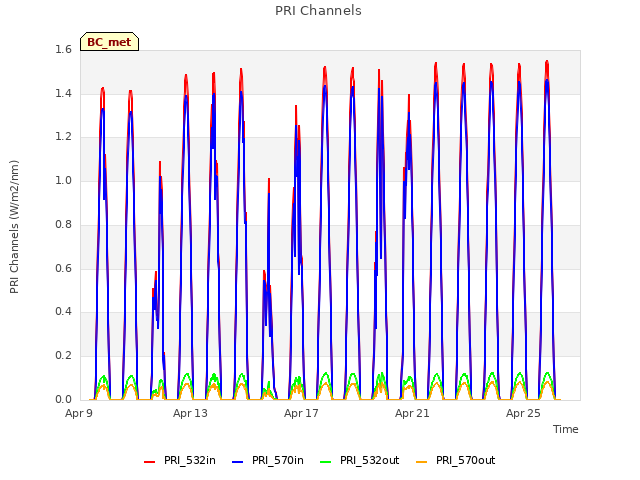Toggle the PRI_570in legend entry

pyautogui.click(x=268, y=460)
